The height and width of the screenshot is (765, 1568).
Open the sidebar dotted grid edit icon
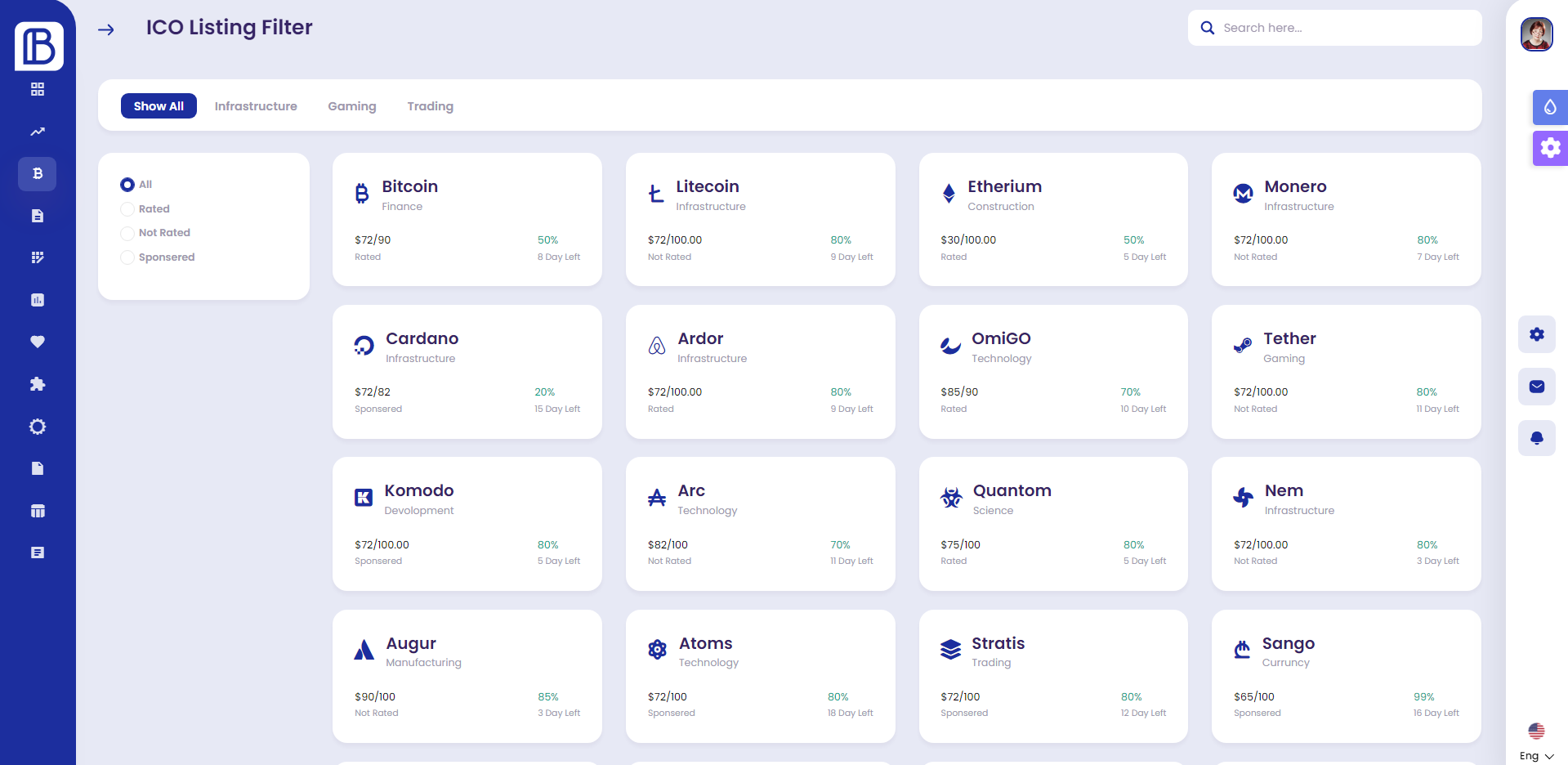pyautogui.click(x=38, y=257)
